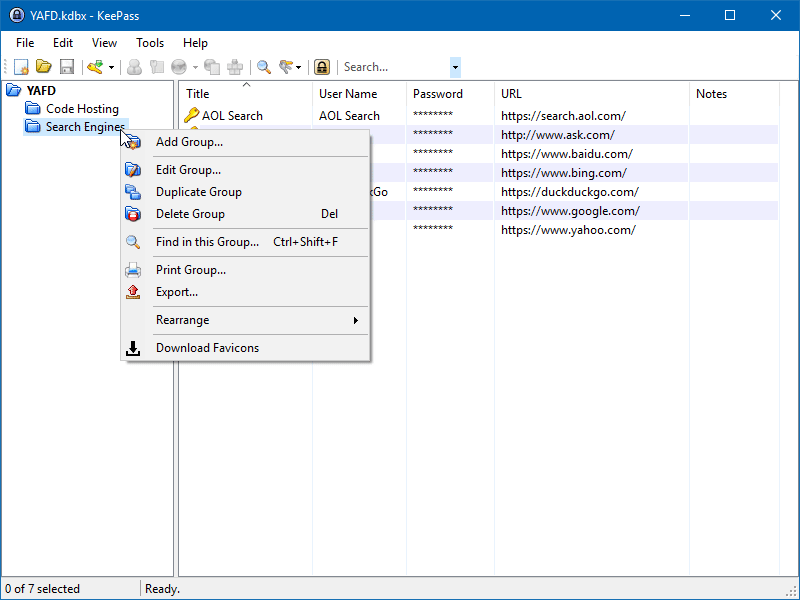
Task: Click the Save database floppy icon
Action: point(67,67)
